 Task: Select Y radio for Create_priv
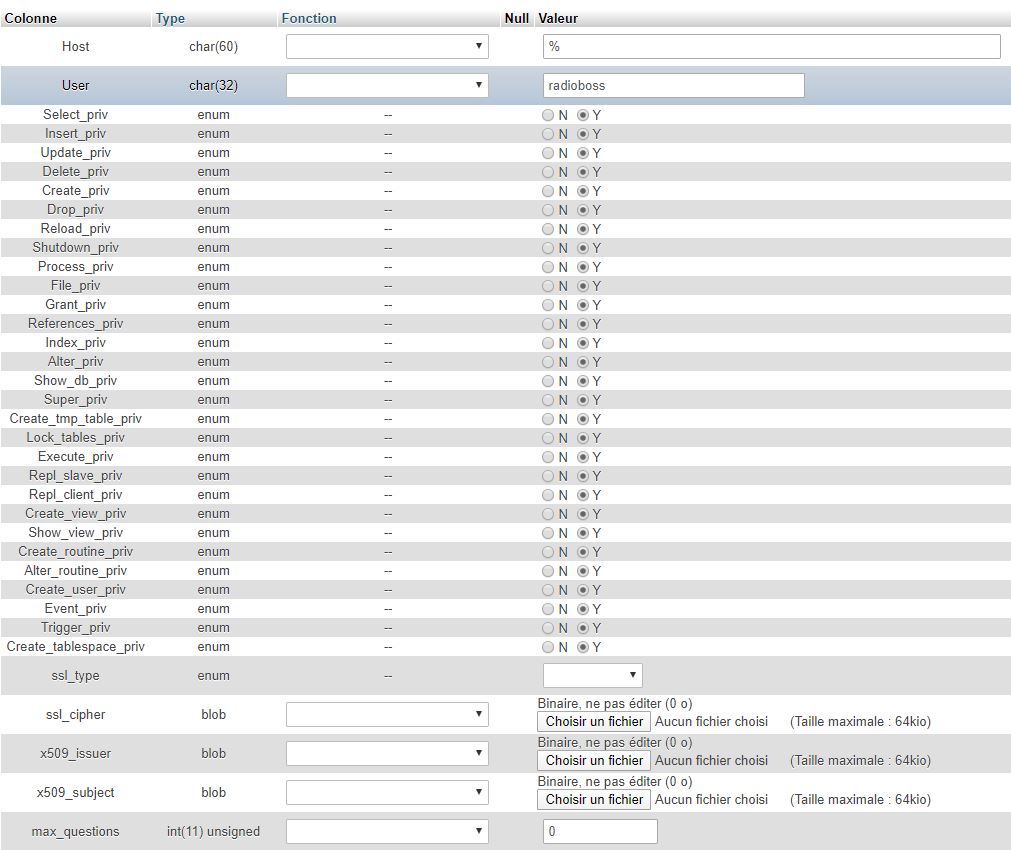583,191
